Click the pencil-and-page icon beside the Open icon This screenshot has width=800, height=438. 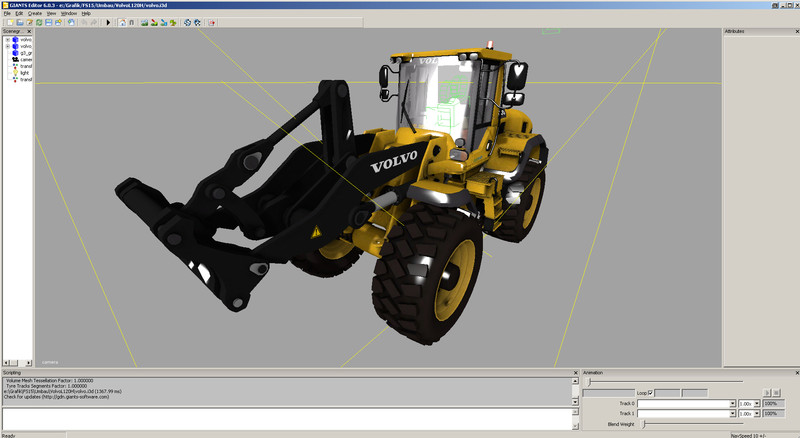tap(30, 22)
